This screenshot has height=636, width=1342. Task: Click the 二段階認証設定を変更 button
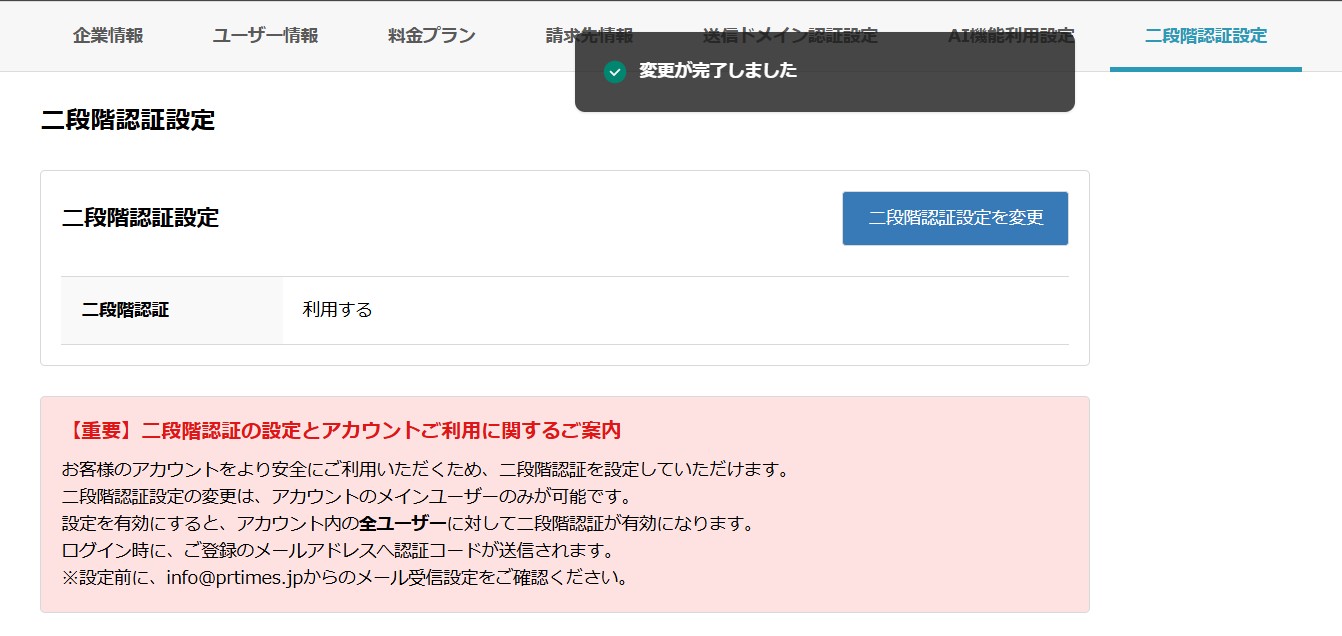[x=954, y=218]
